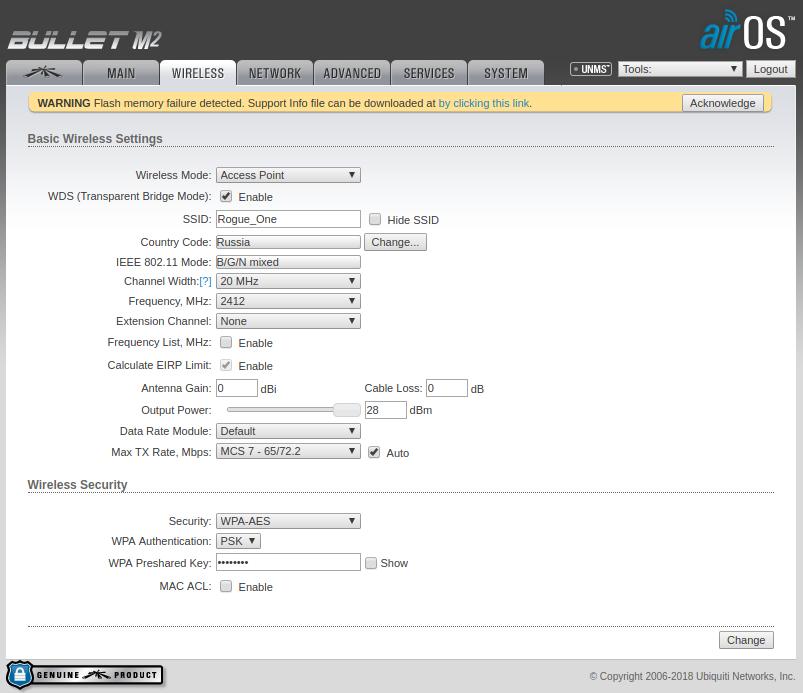The height and width of the screenshot is (693, 803).
Task: Click the Antenna Gain input field
Action: (237, 388)
